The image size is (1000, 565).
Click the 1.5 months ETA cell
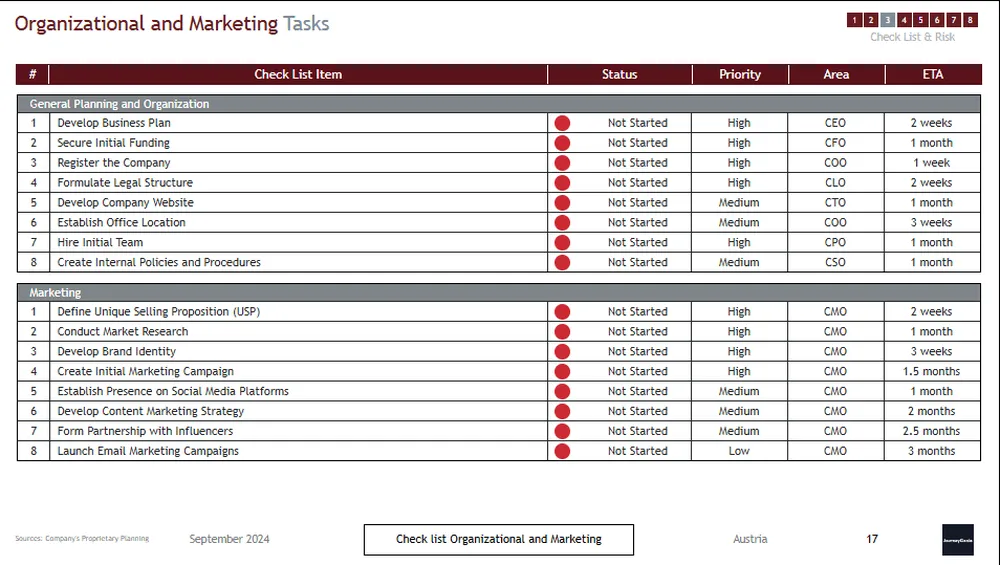pos(932,371)
